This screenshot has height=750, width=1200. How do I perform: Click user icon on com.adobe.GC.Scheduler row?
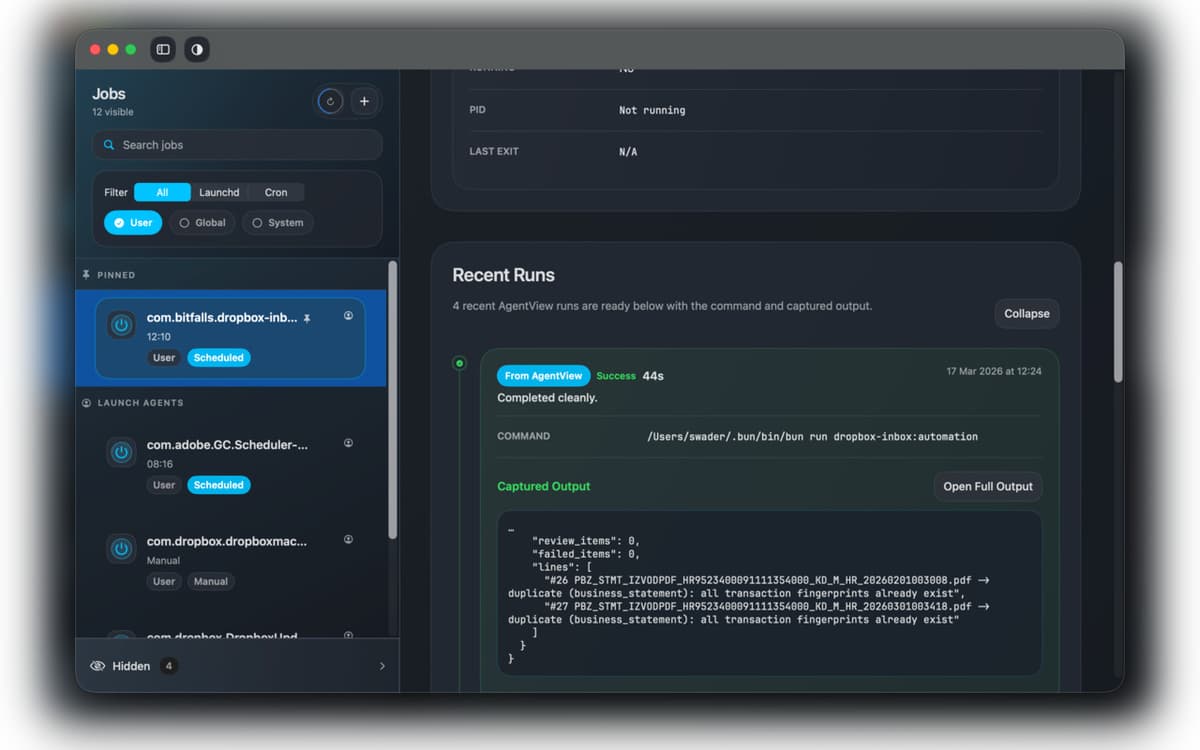coord(348,443)
